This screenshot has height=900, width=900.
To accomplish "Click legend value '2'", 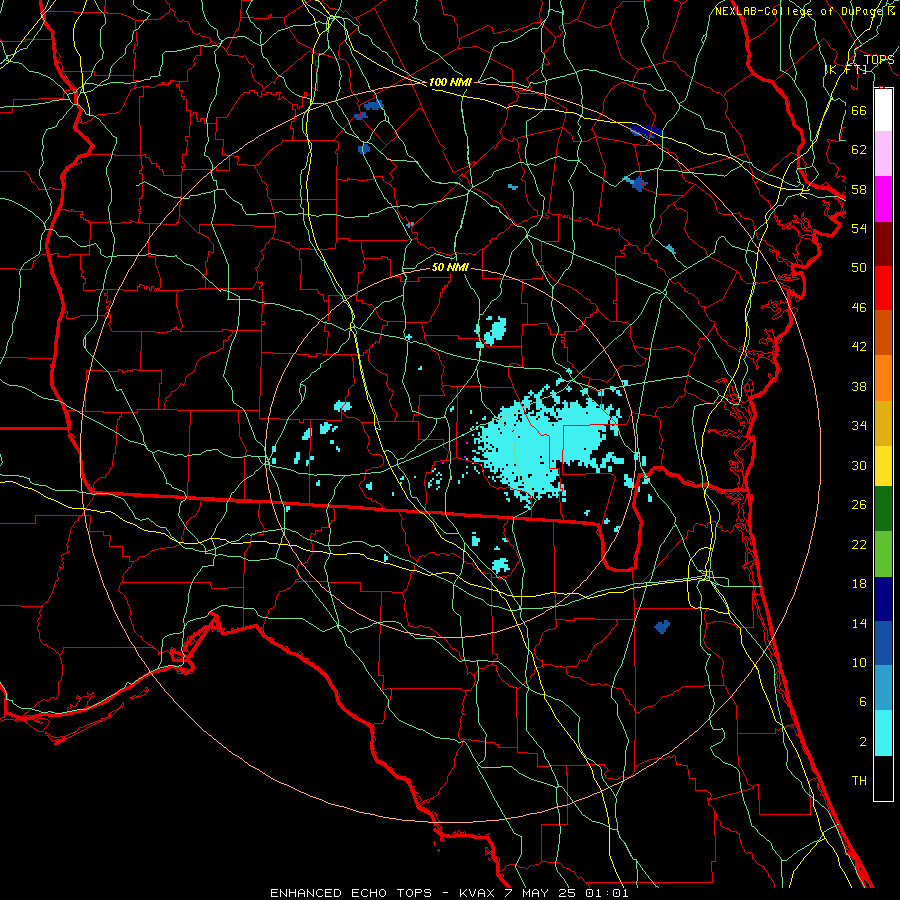I will tap(862, 742).
